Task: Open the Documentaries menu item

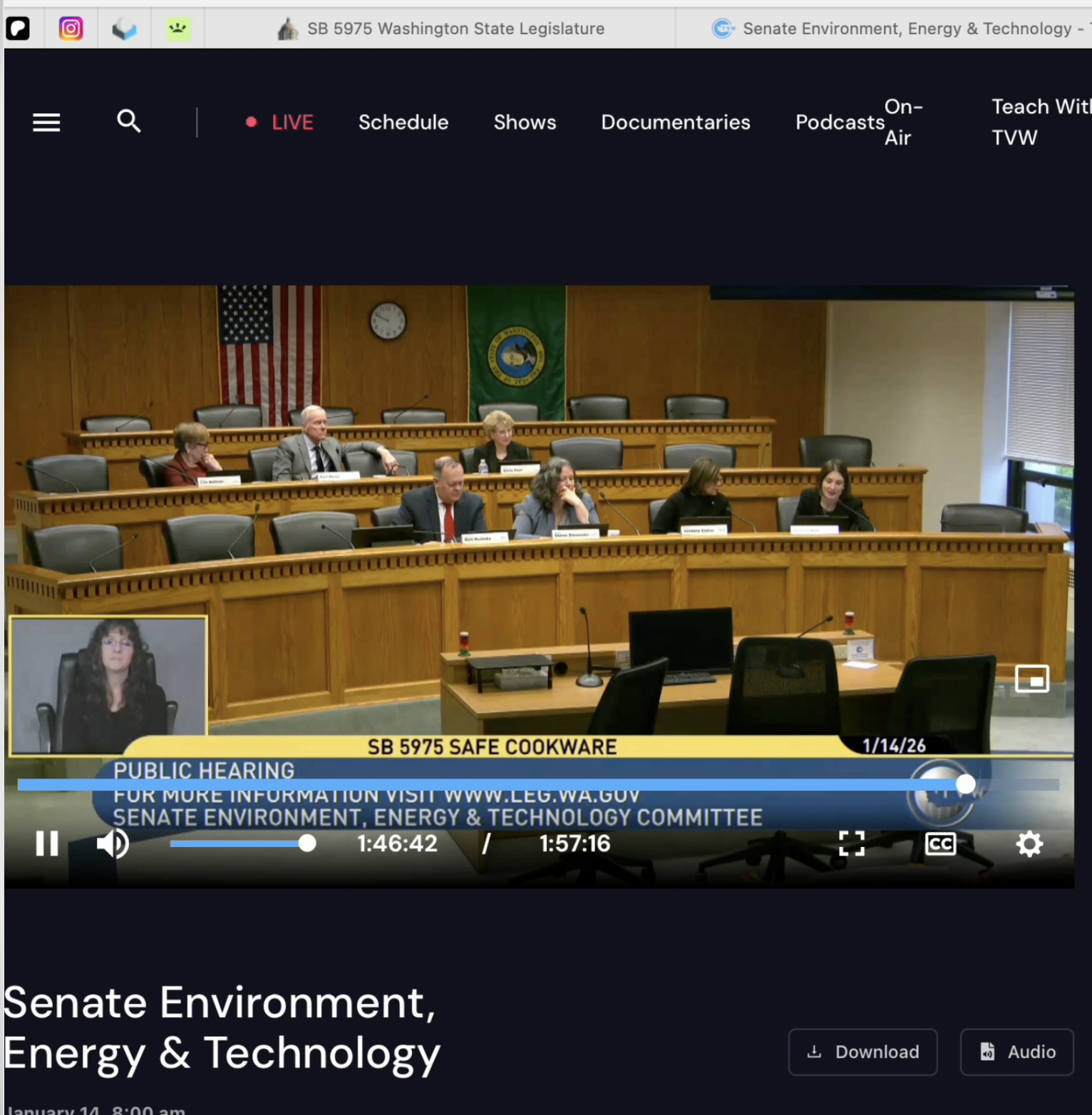Action: coord(675,123)
